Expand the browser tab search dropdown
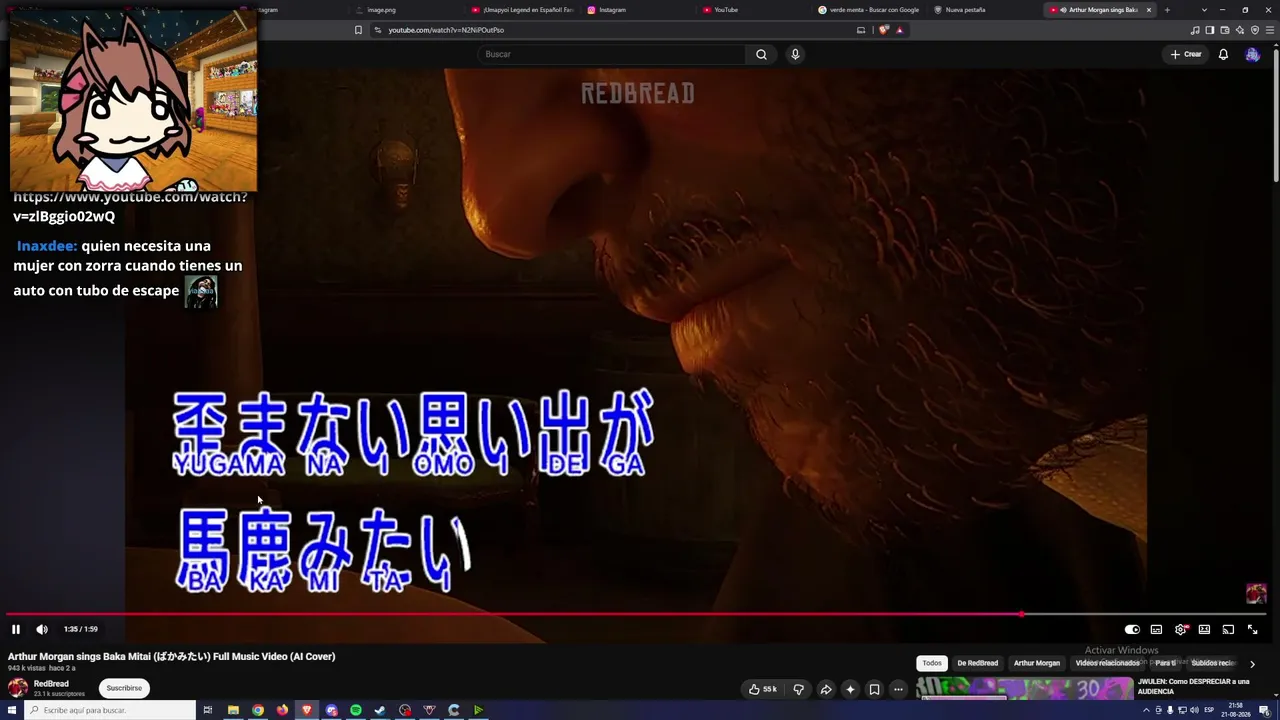The width and height of the screenshot is (1280, 720). (x=1204, y=10)
